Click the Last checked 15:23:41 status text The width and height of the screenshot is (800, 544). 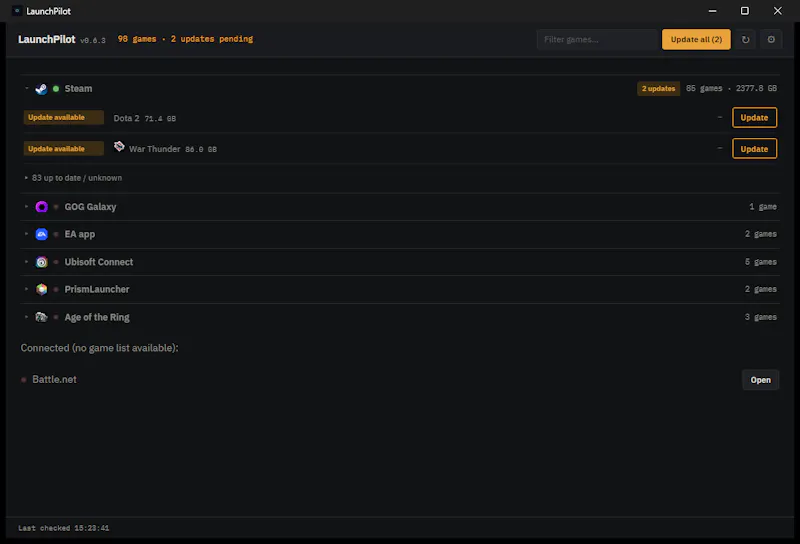64,528
